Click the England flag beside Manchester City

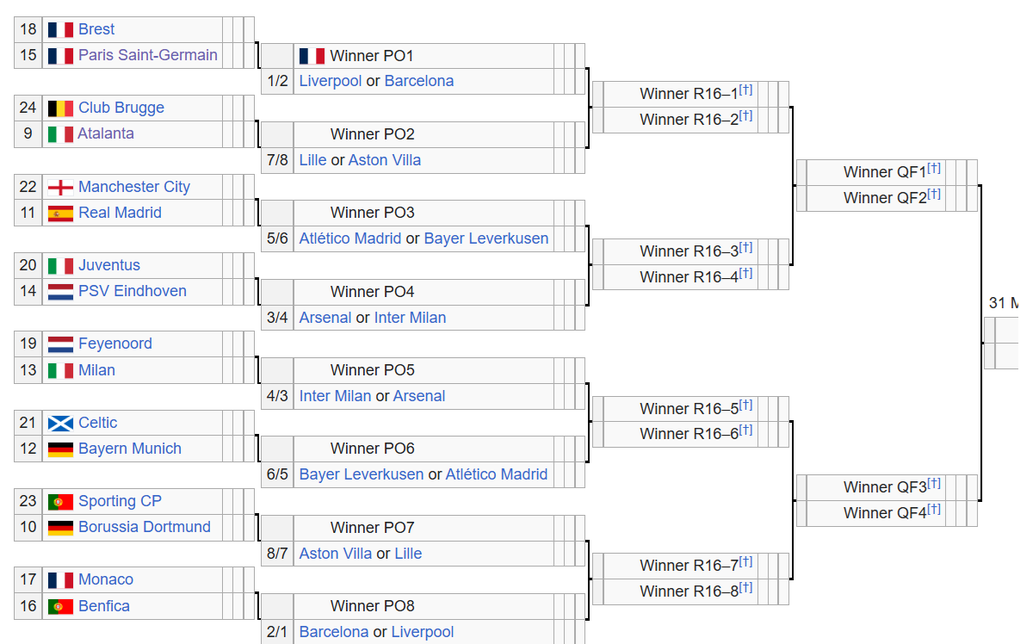point(60,187)
